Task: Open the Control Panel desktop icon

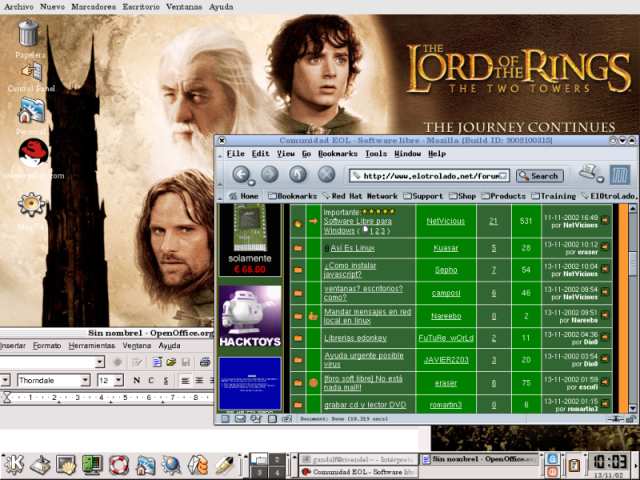Action: coord(32,73)
